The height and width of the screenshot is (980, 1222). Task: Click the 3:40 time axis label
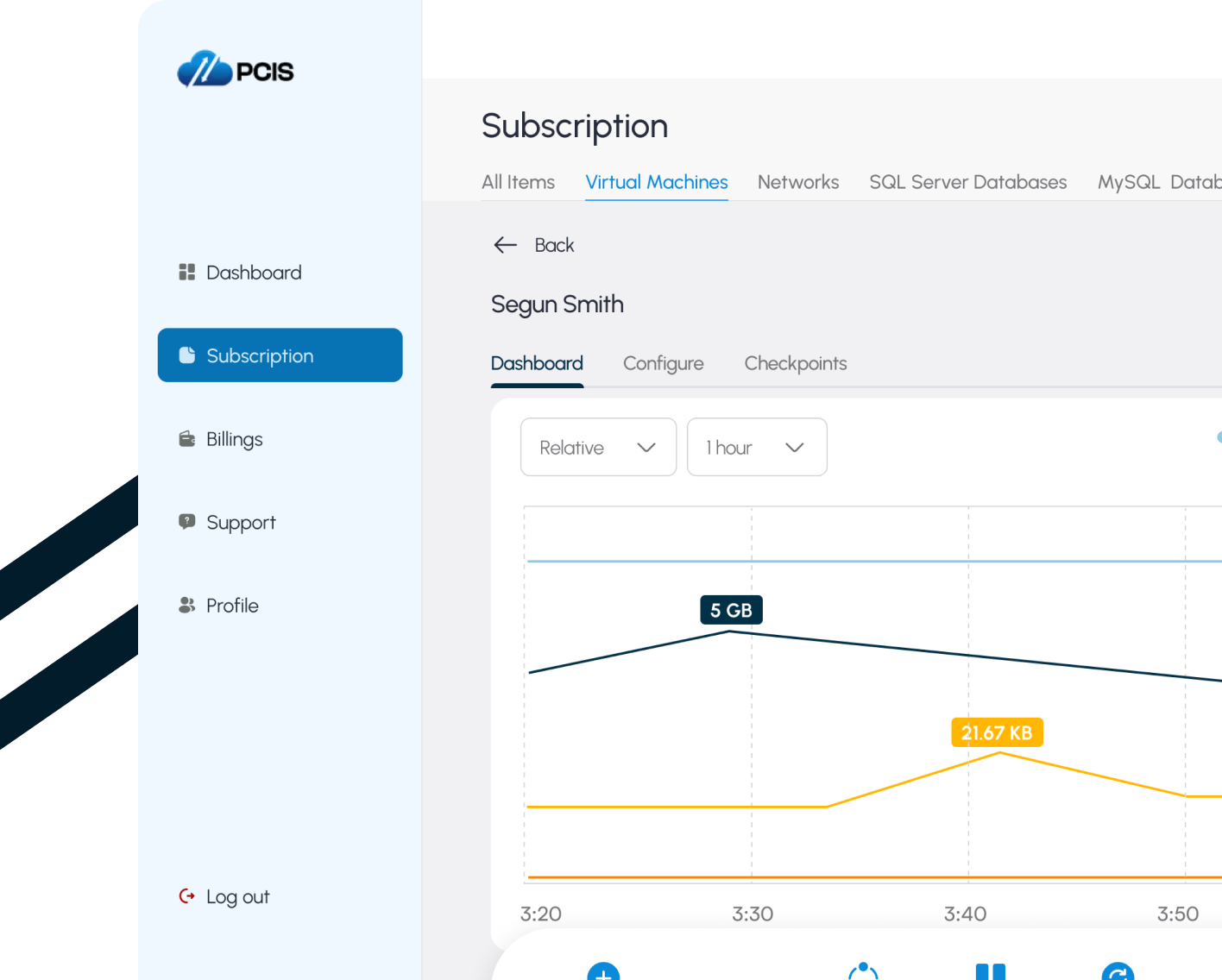pos(965,914)
